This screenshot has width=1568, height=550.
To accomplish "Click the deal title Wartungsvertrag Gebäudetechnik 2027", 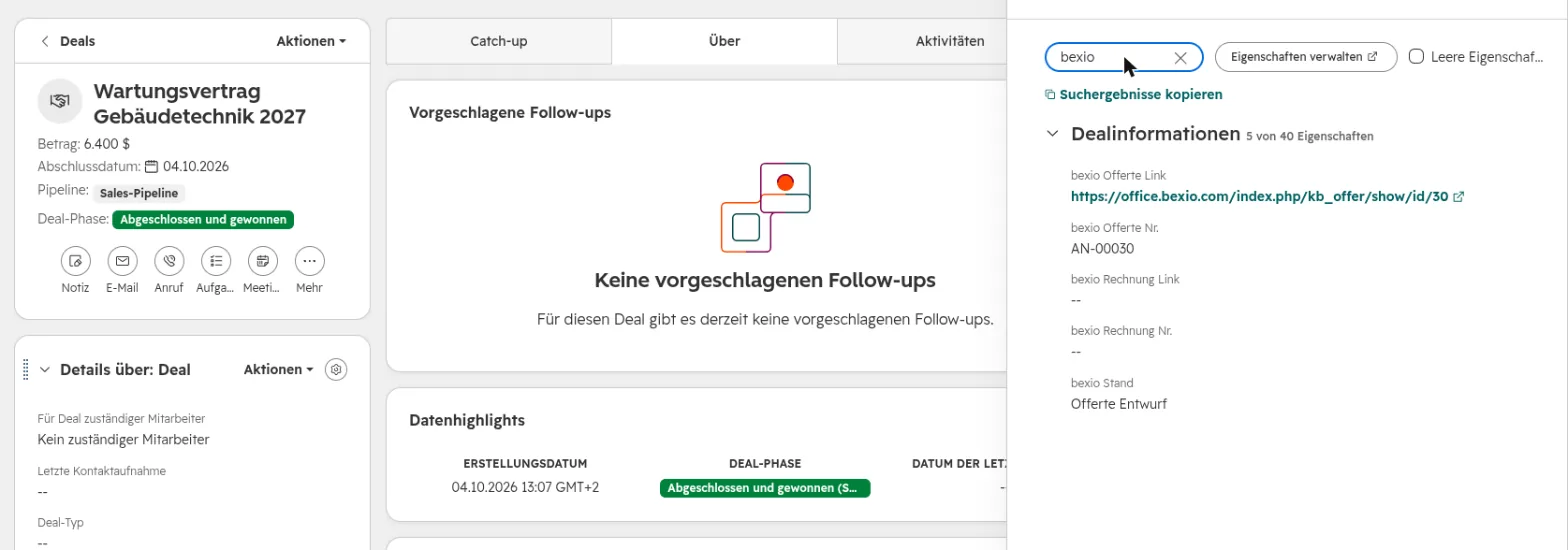I will (199, 103).
